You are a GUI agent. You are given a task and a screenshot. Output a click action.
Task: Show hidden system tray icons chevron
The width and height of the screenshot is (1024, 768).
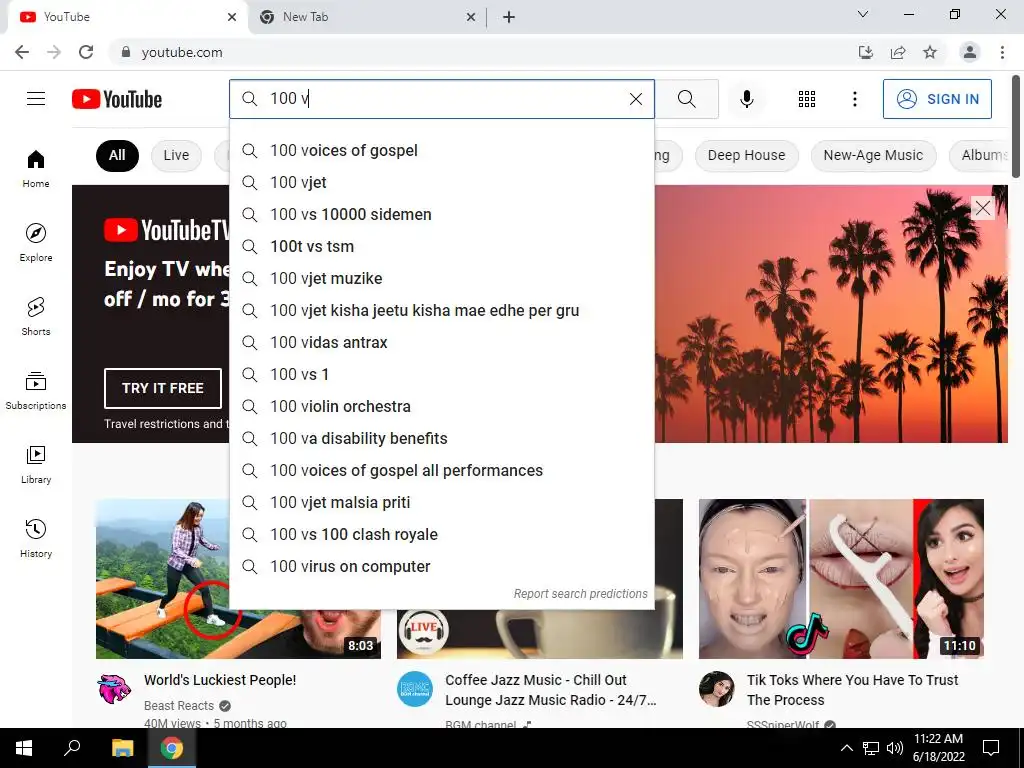pos(846,748)
